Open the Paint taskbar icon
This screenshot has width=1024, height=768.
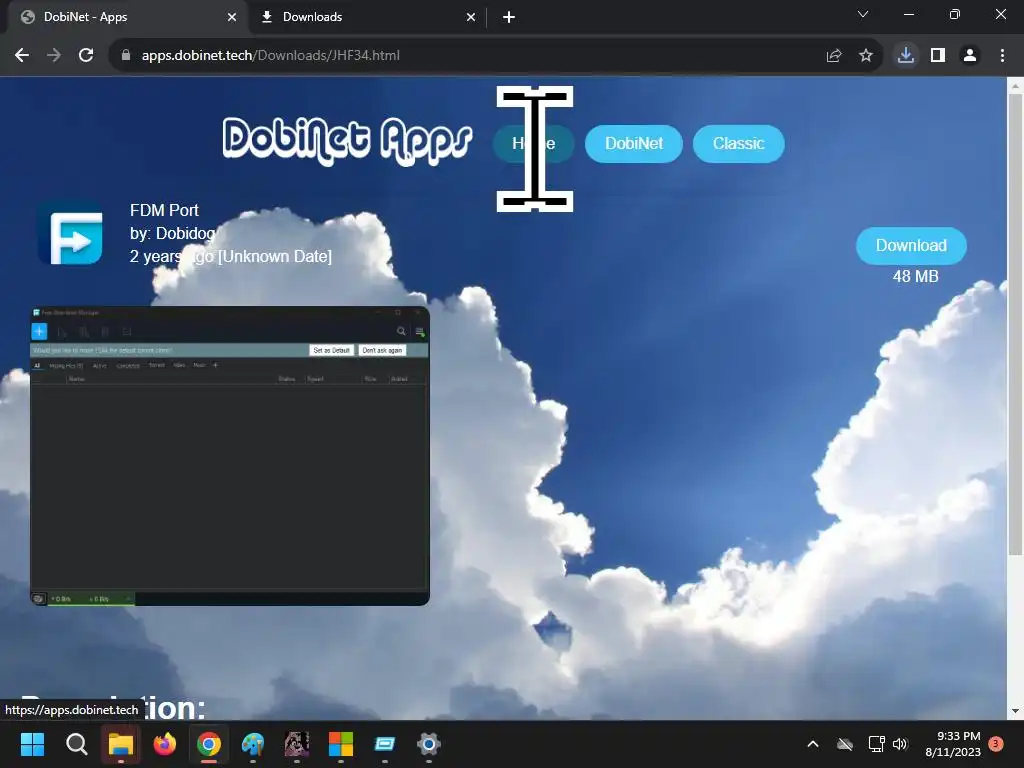(253, 744)
